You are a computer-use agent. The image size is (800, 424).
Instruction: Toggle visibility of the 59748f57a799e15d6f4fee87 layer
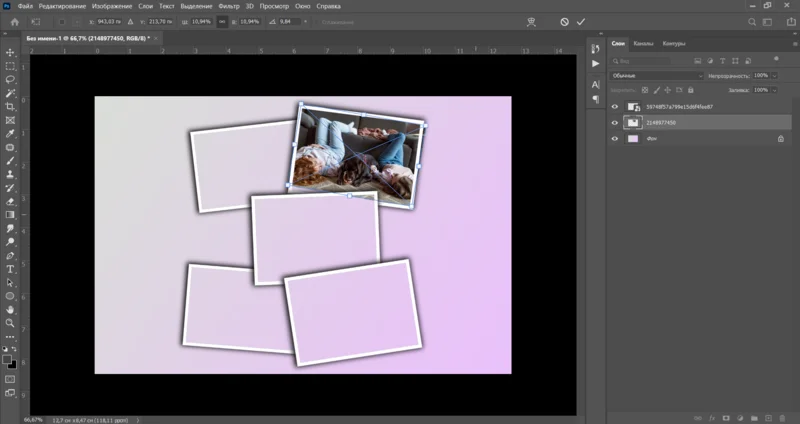(615, 106)
